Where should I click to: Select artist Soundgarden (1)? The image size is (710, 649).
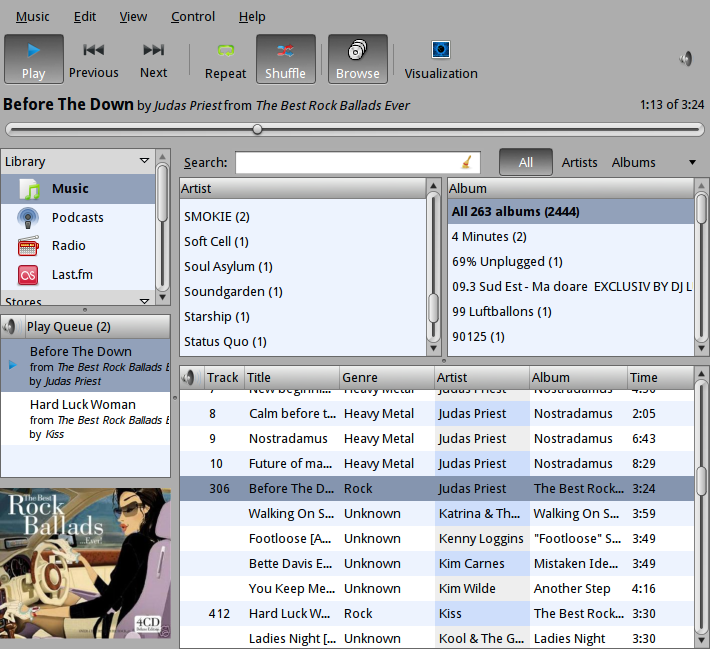point(302,292)
